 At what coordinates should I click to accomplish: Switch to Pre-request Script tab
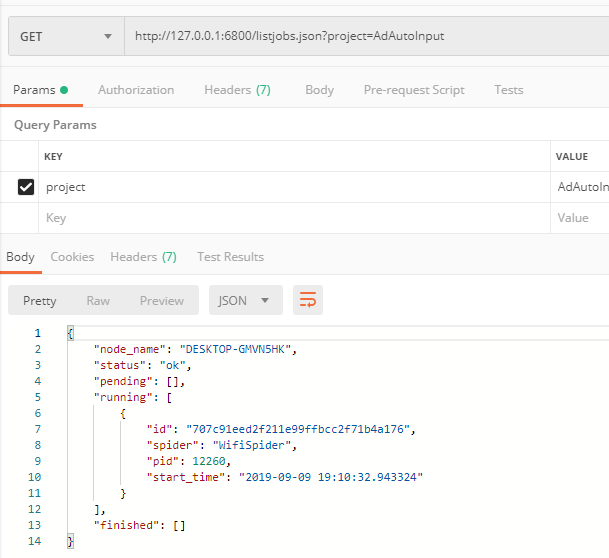pos(414,90)
